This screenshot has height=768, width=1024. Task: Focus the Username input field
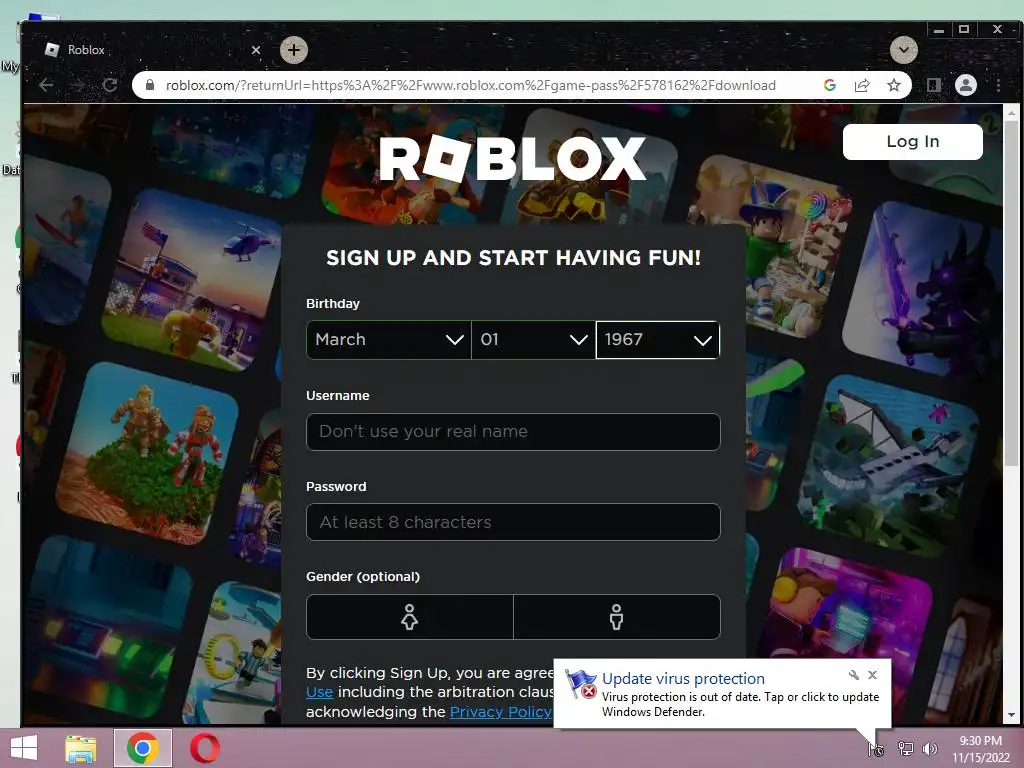(x=513, y=432)
